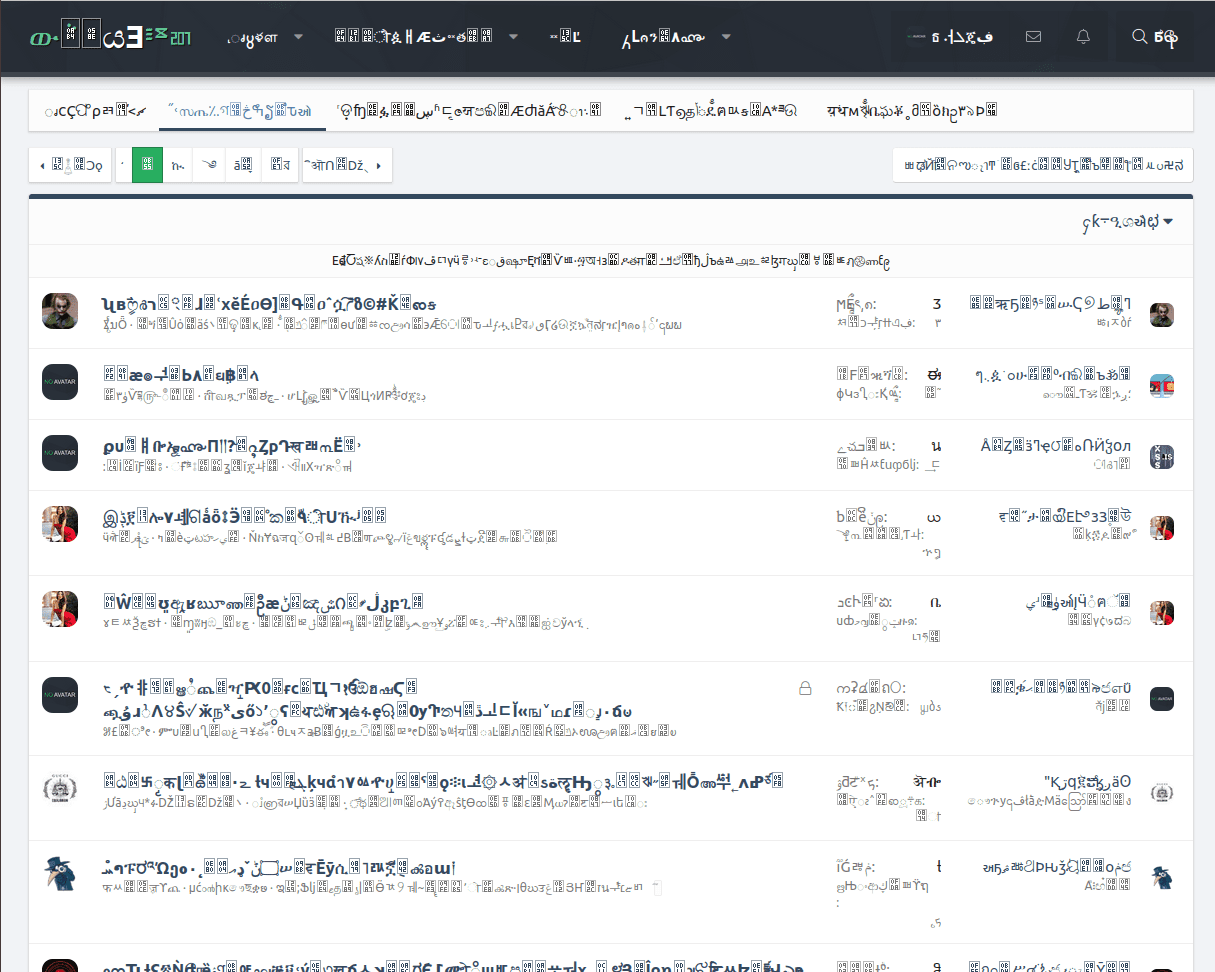This screenshot has width=1215, height=972.
Task: Click the starter's NO AVATAR placeholder on the locked thread
Action: (x=60, y=695)
